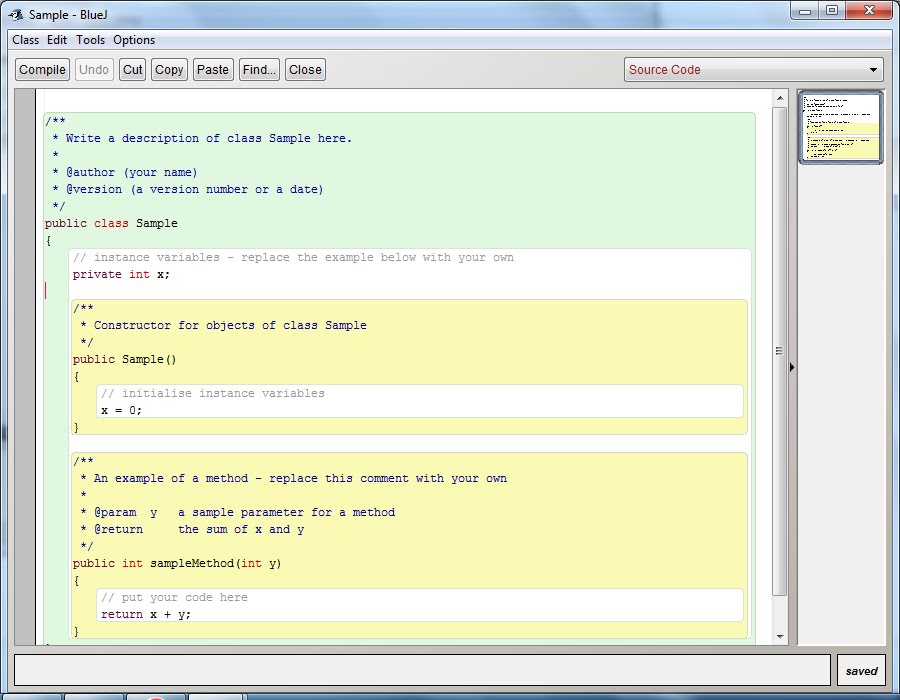Cut the selected code

click(x=132, y=69)
